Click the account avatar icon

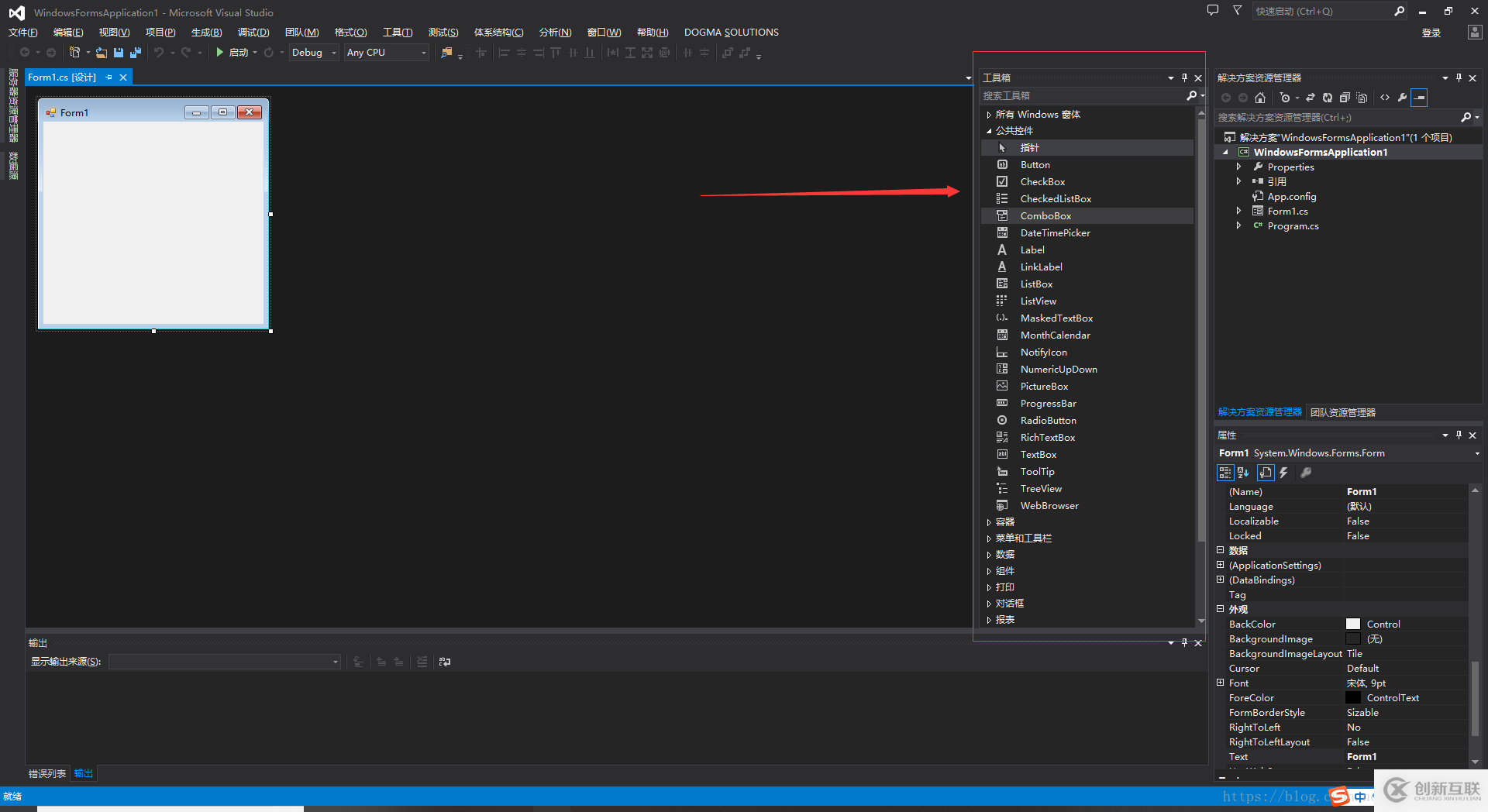(x=1474, y=32)
